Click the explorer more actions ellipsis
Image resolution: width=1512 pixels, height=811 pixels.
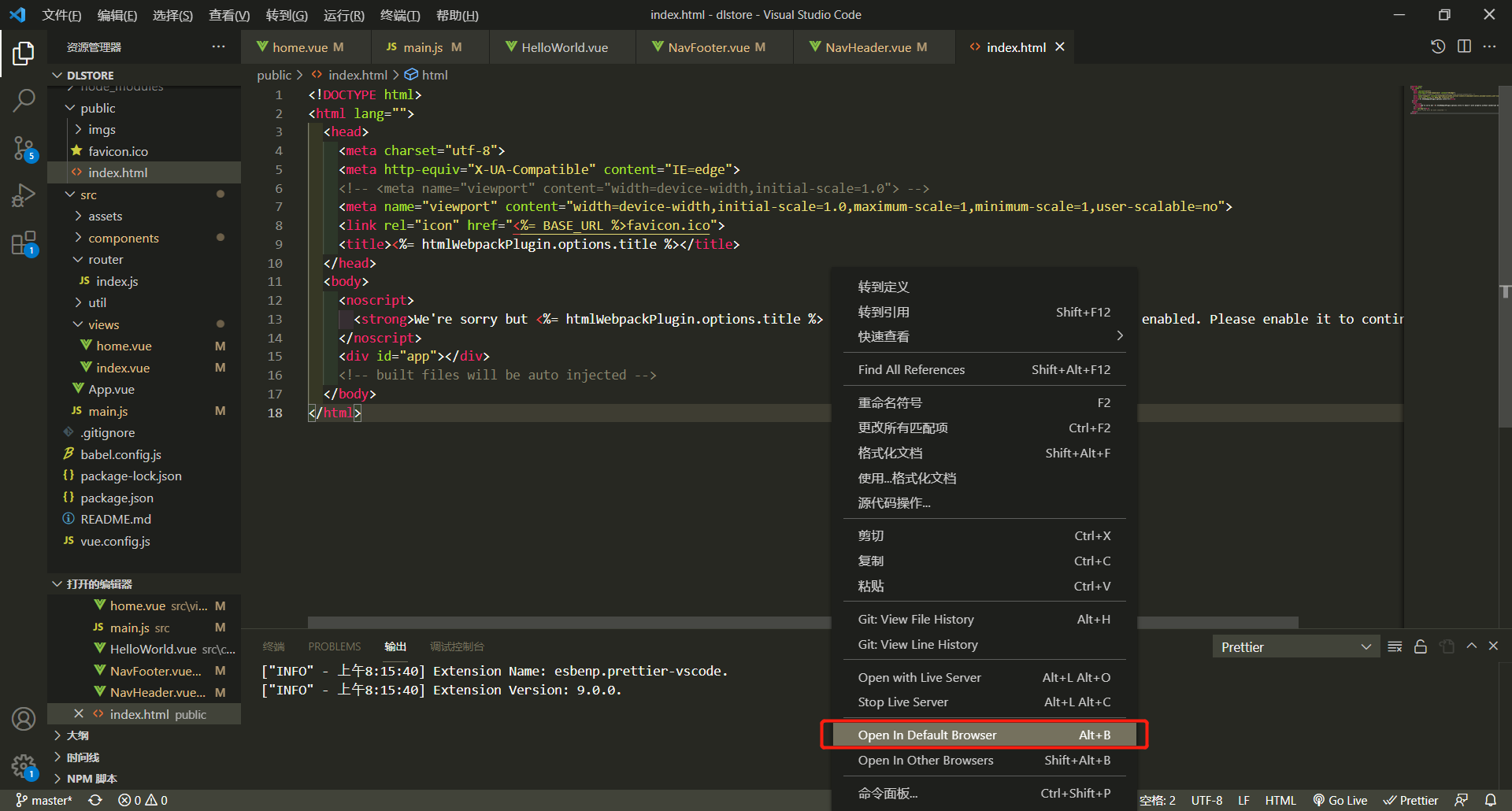[x=219, y=47]
